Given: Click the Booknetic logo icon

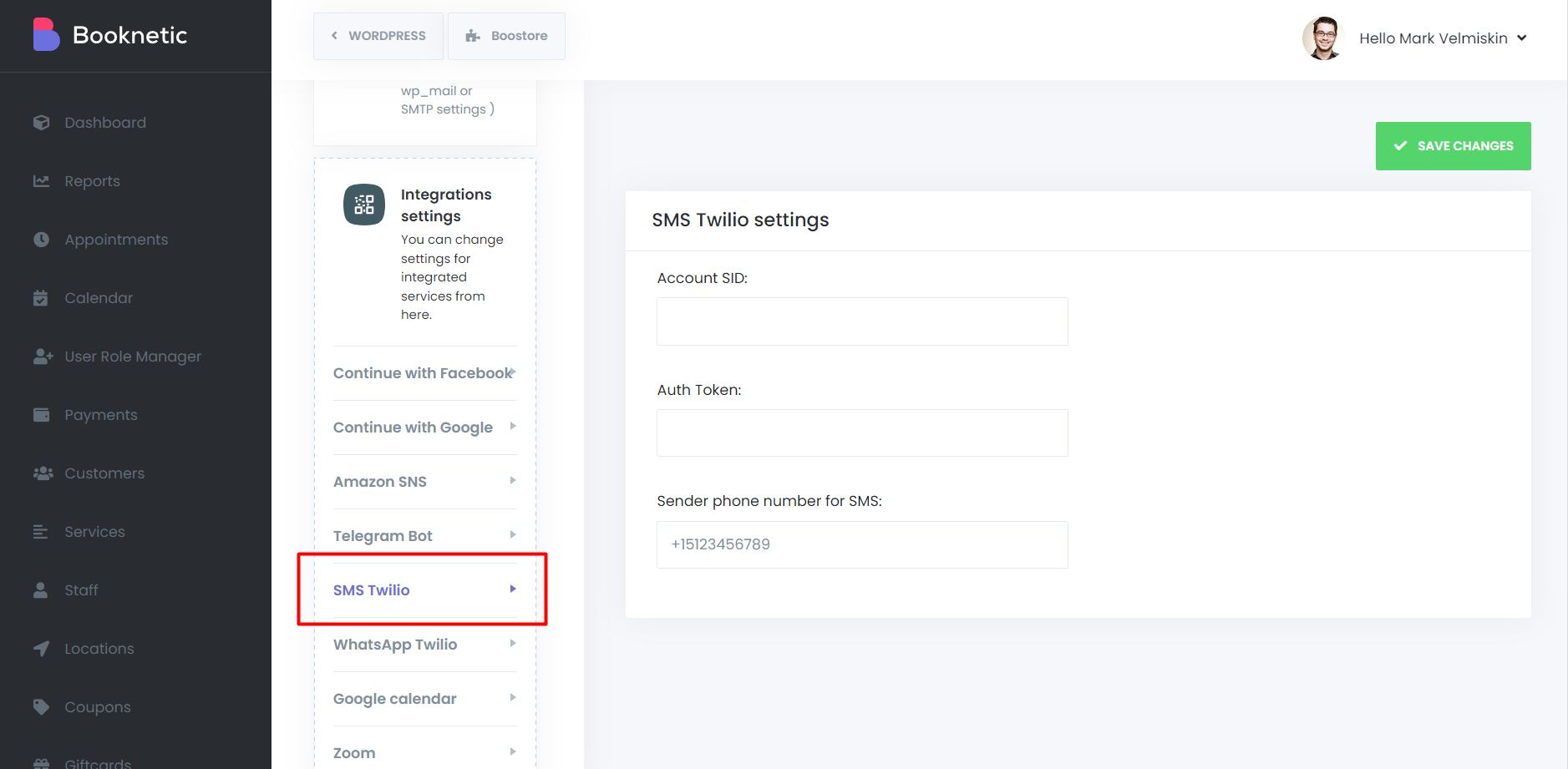Looking at the screenshot, I should [46, 35].
